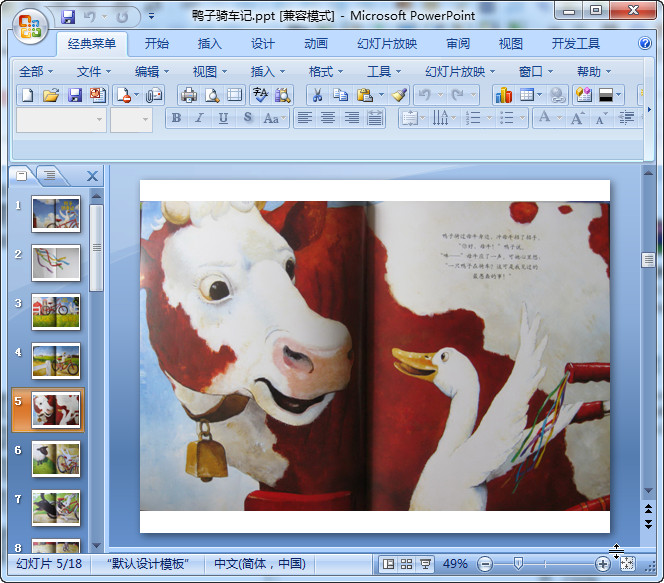Start slide show from status bar

[425, 564]
